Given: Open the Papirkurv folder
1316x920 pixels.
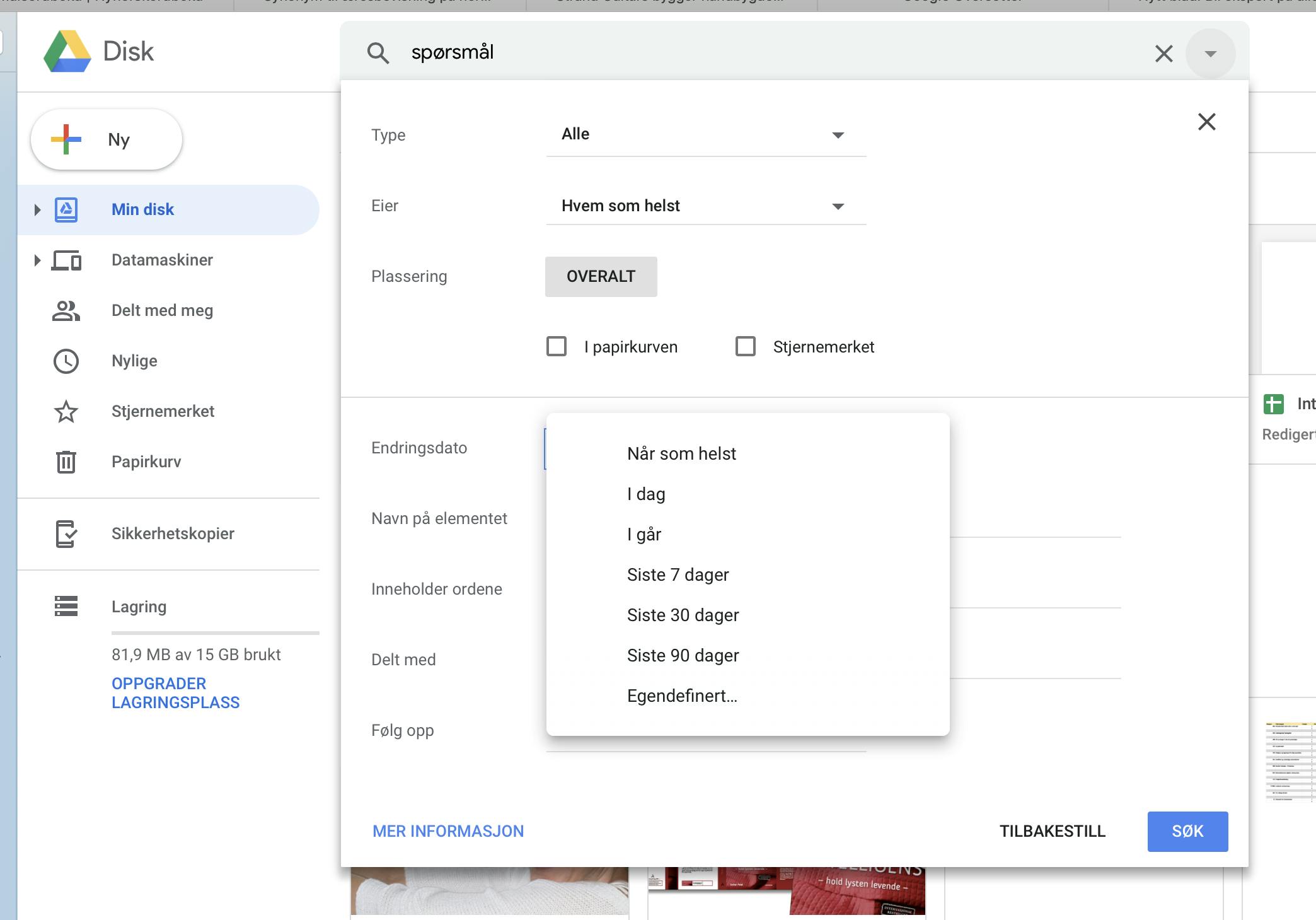Looking at the screenshot, I should click(146, 462).
